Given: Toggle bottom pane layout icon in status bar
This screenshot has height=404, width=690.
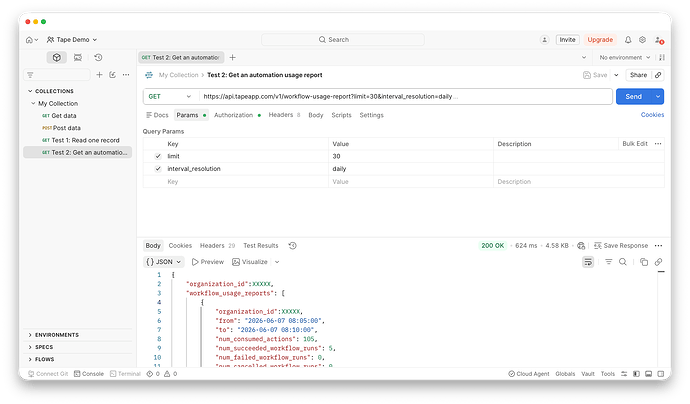Looking at the screenshot, I should (x=648, y=374).
